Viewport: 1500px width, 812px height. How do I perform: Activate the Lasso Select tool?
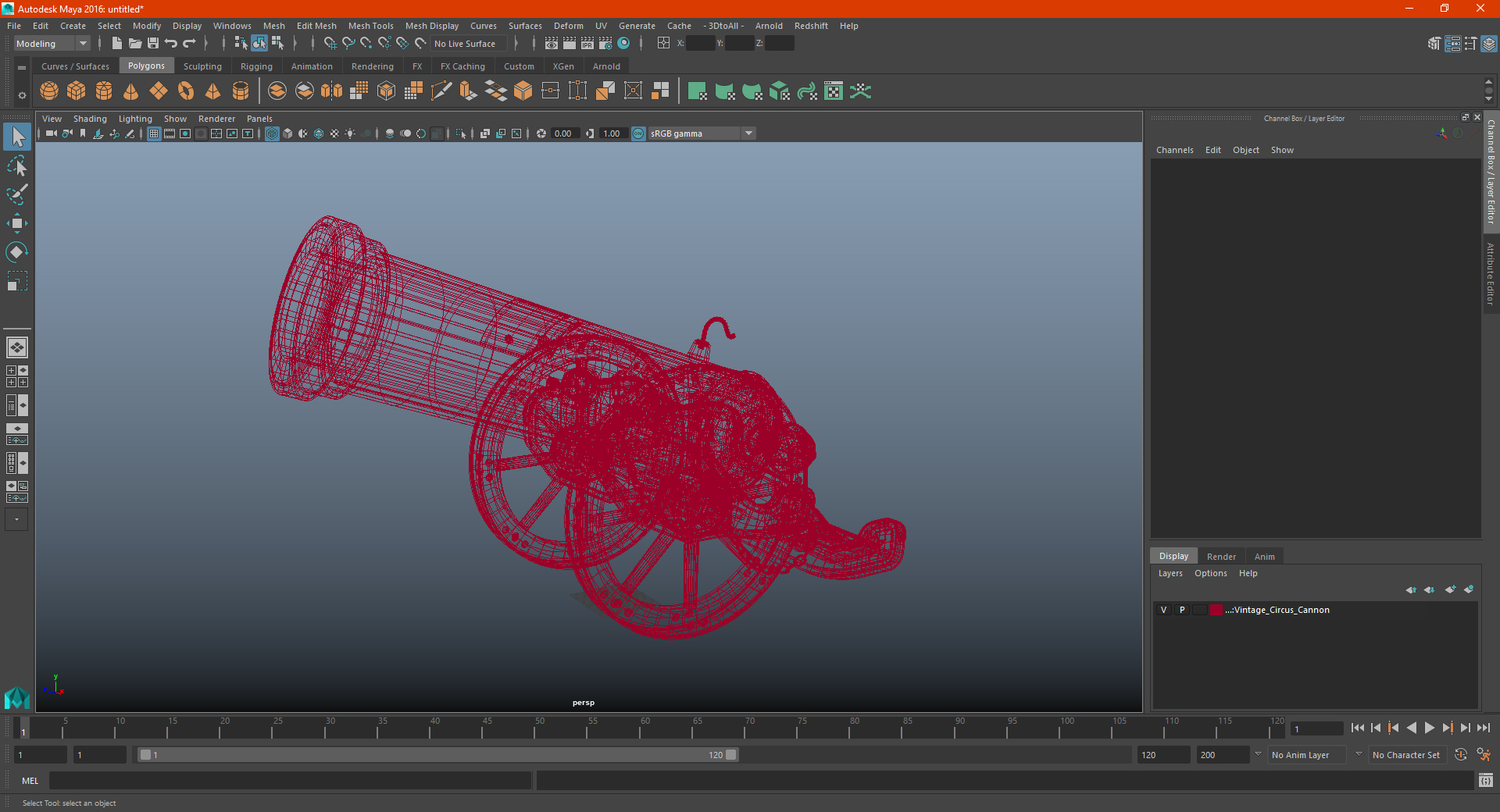pyautogui.click(x=17, y=166)
